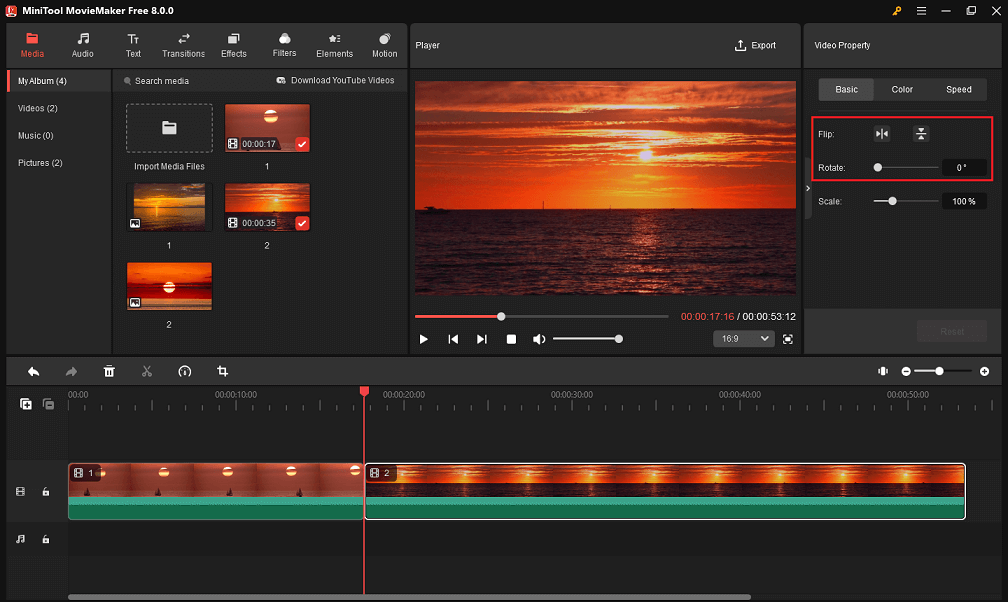This screenshot has height=602, width=1008.
Task: Open the Effects tab
Action: coord(233,46)
